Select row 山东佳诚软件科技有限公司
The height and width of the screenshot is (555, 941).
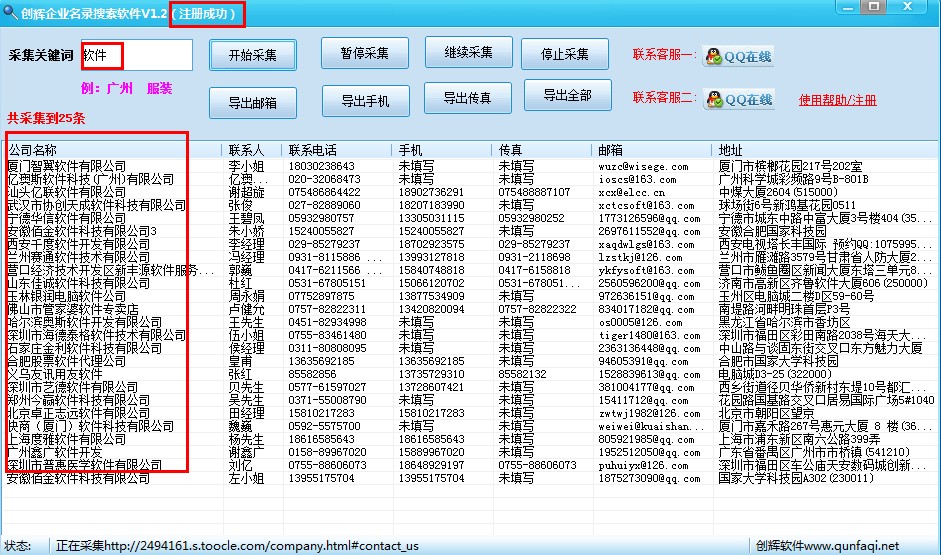click(x=471, y=283)
